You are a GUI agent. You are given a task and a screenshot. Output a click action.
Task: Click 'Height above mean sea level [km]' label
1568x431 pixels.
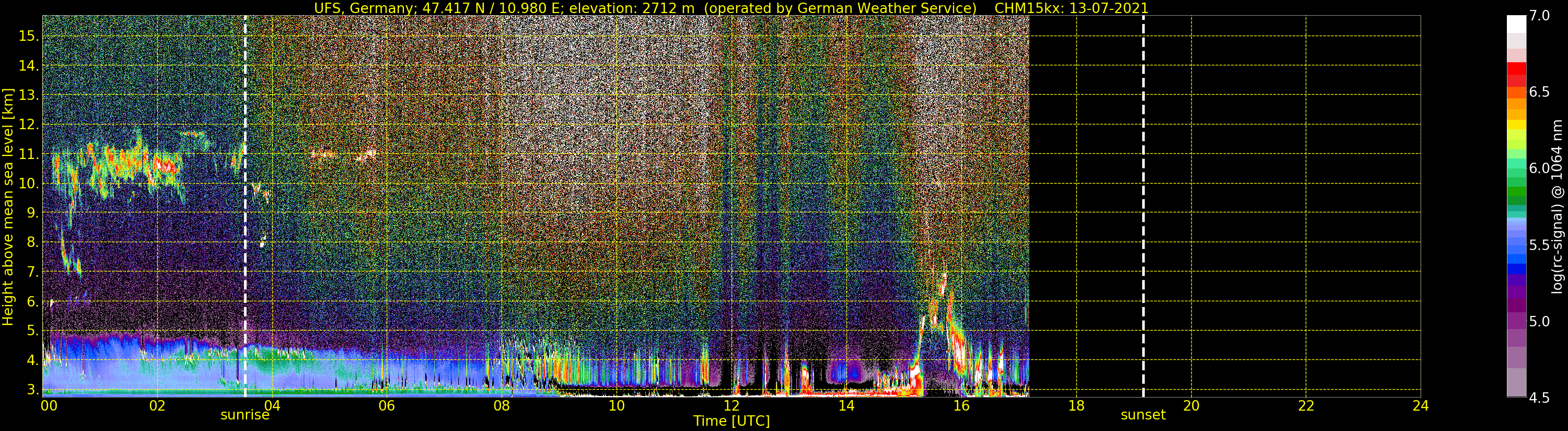point(8,207)
